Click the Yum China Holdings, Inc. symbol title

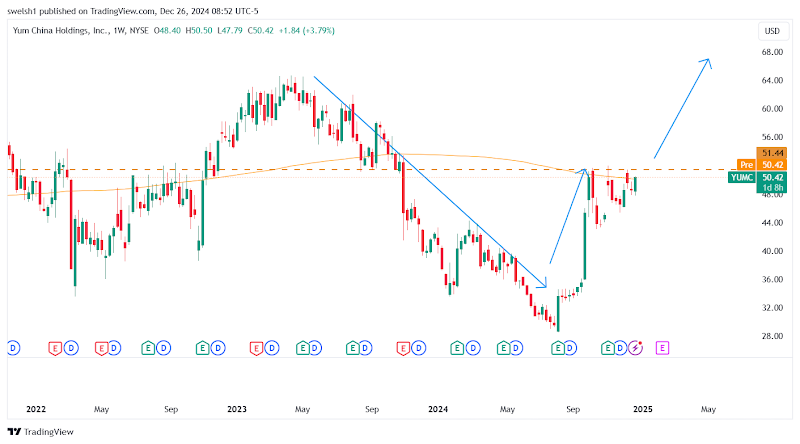click(x=61, y=31)
